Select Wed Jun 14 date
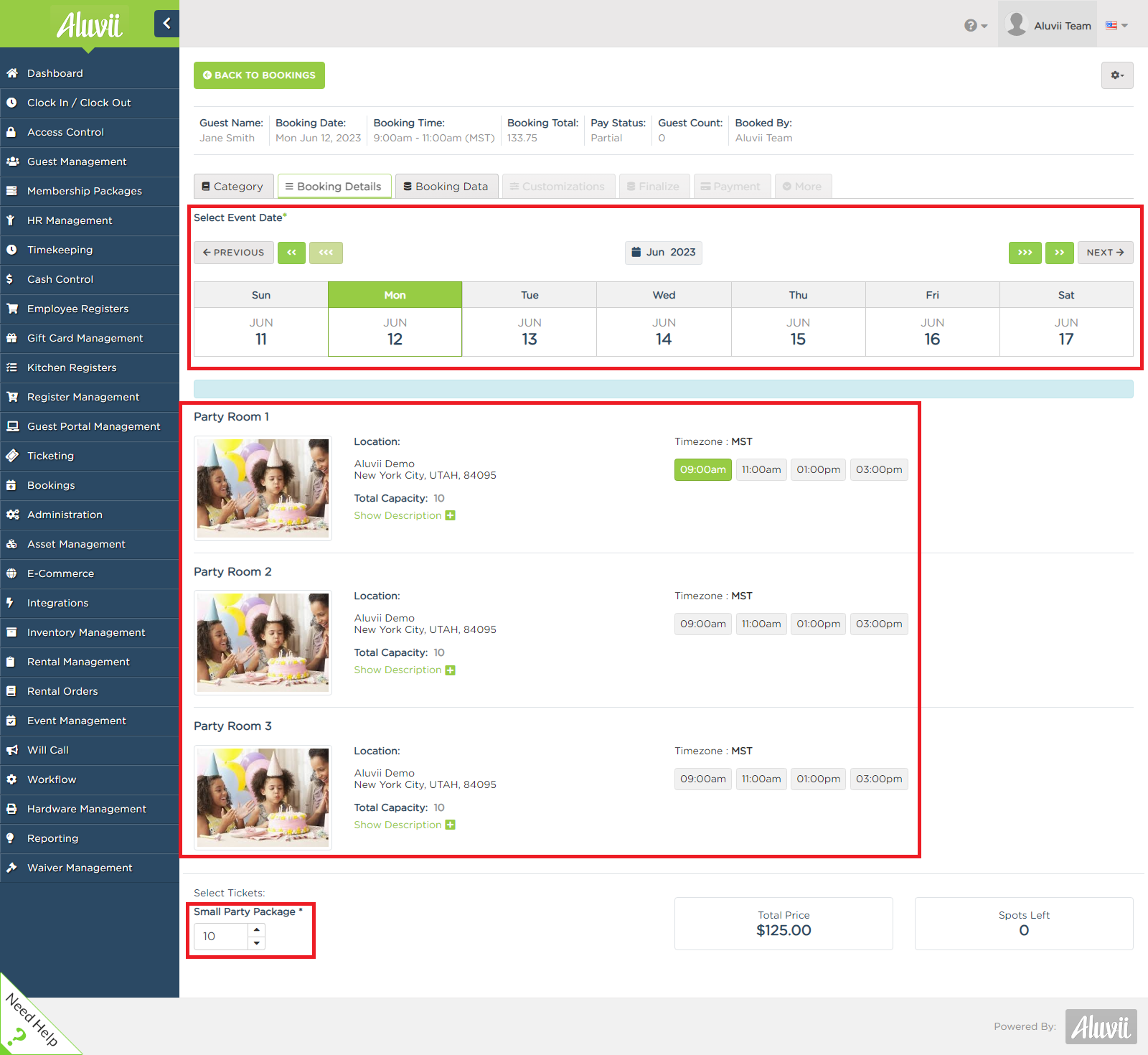This screenshot has height=1055, width=1148. (x=664, y=332)
